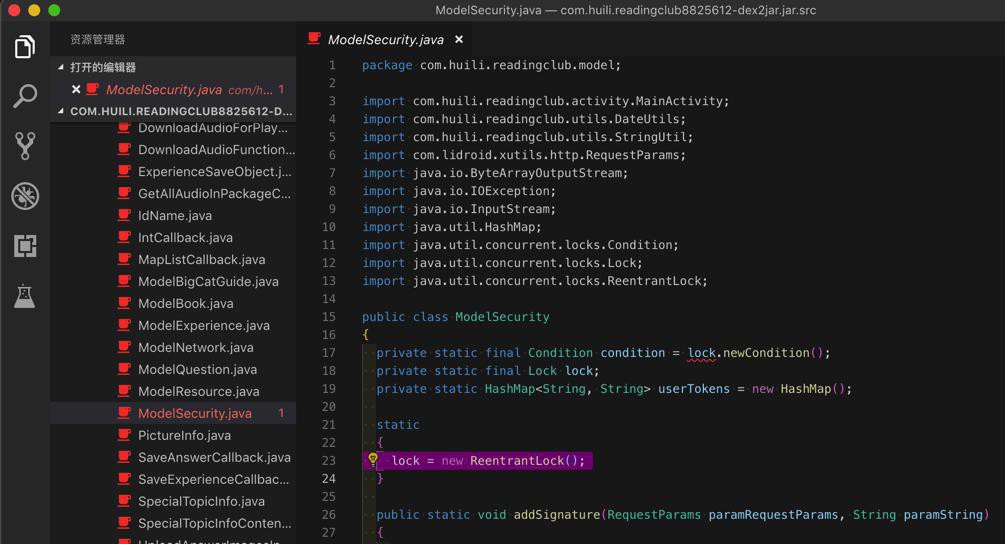Screen dimensions: 1005x544
Task: Click line number 24 in the gutter
Action: click(x=329, y=479)
